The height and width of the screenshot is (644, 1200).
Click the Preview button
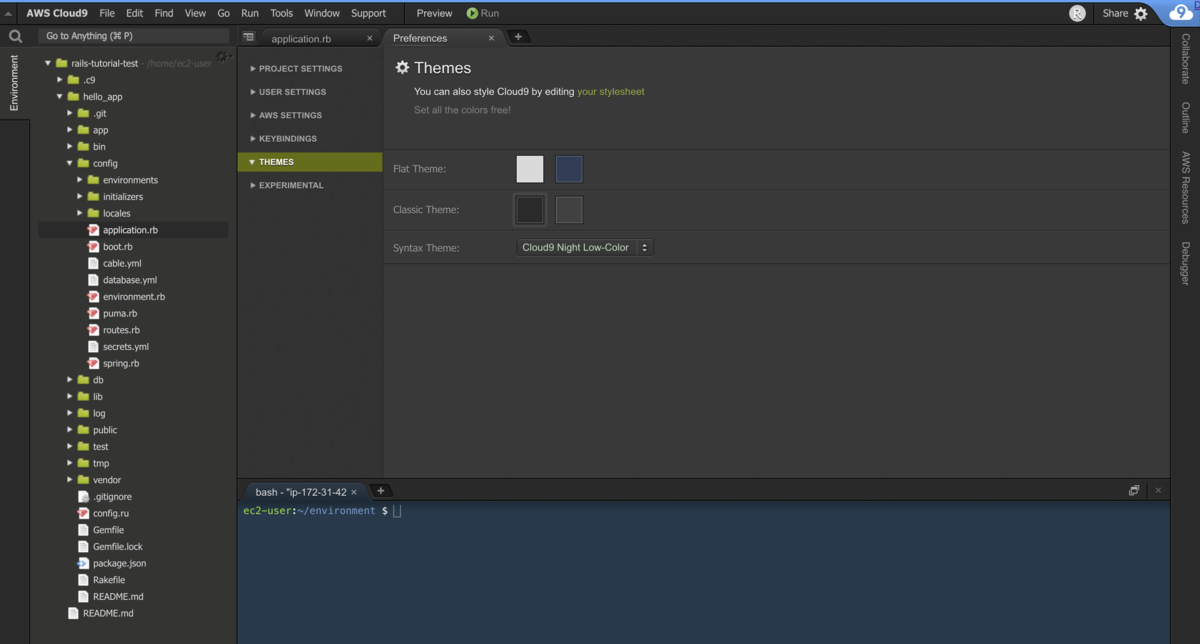434,13
